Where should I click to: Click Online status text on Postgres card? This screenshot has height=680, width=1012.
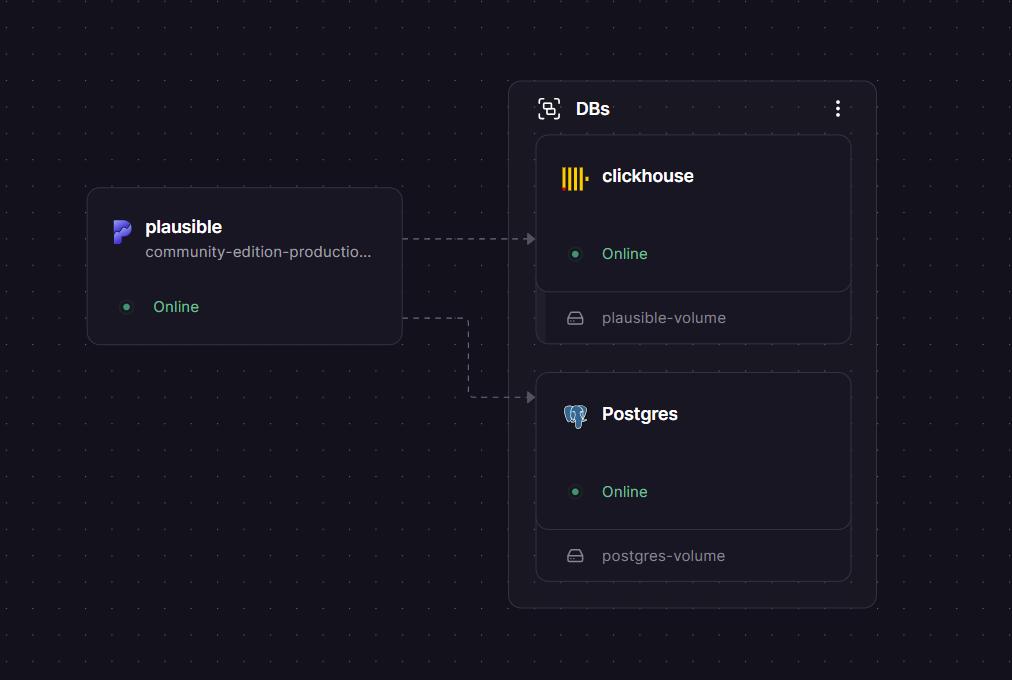[x=625, y=492]
